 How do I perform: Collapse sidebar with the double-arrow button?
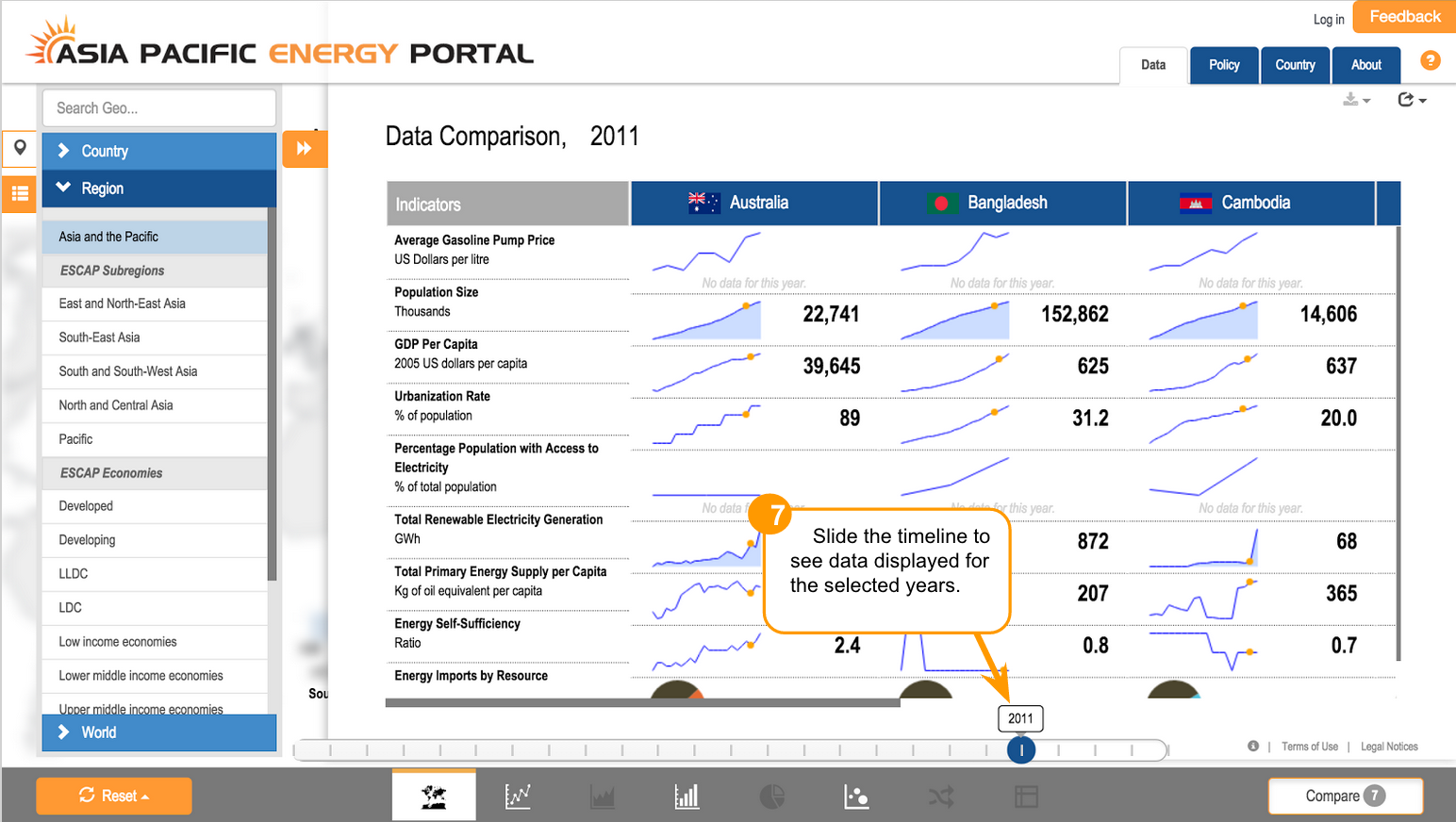pyautogui.click(x=304, y=148)
